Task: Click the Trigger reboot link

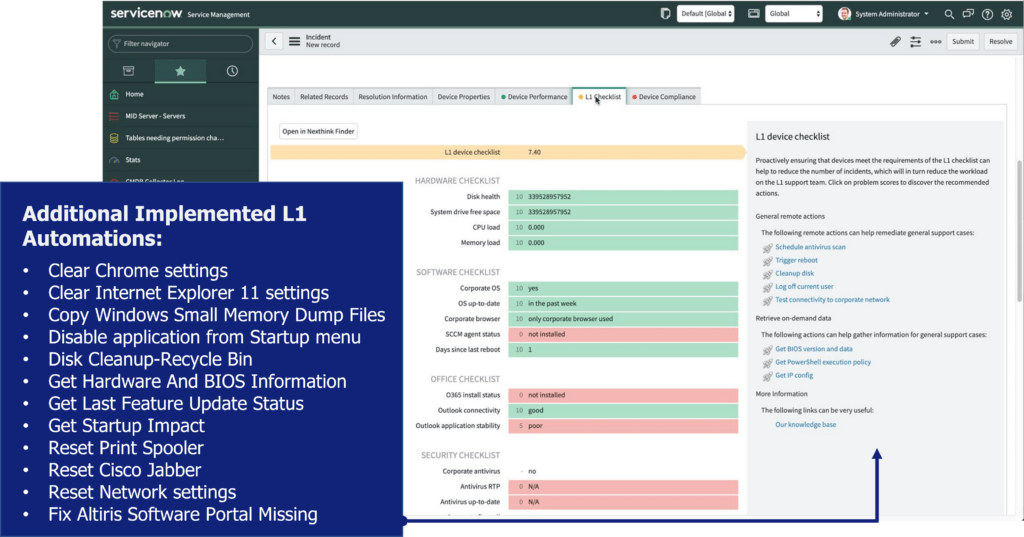Action: [x=796, y=260]
